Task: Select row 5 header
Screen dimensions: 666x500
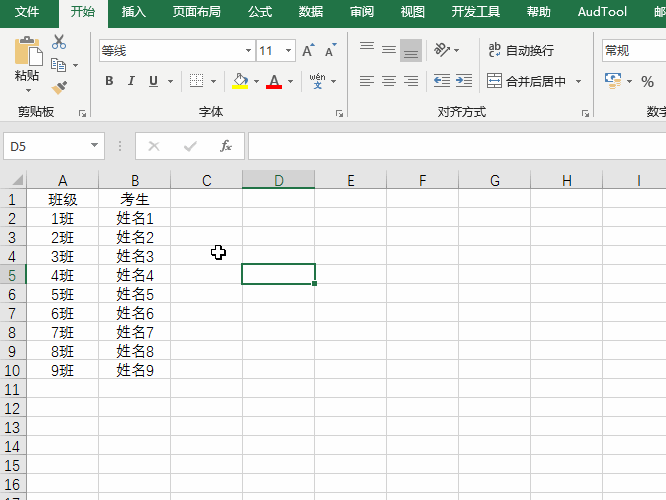Action: pyautogui.click(x=12, y=275)
